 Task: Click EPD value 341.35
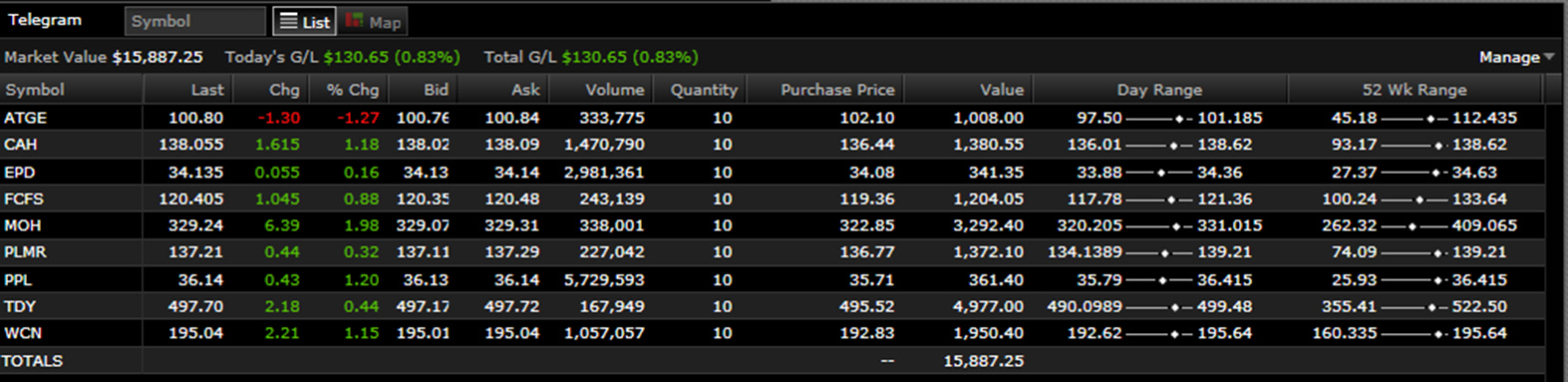tap(996, 173)
